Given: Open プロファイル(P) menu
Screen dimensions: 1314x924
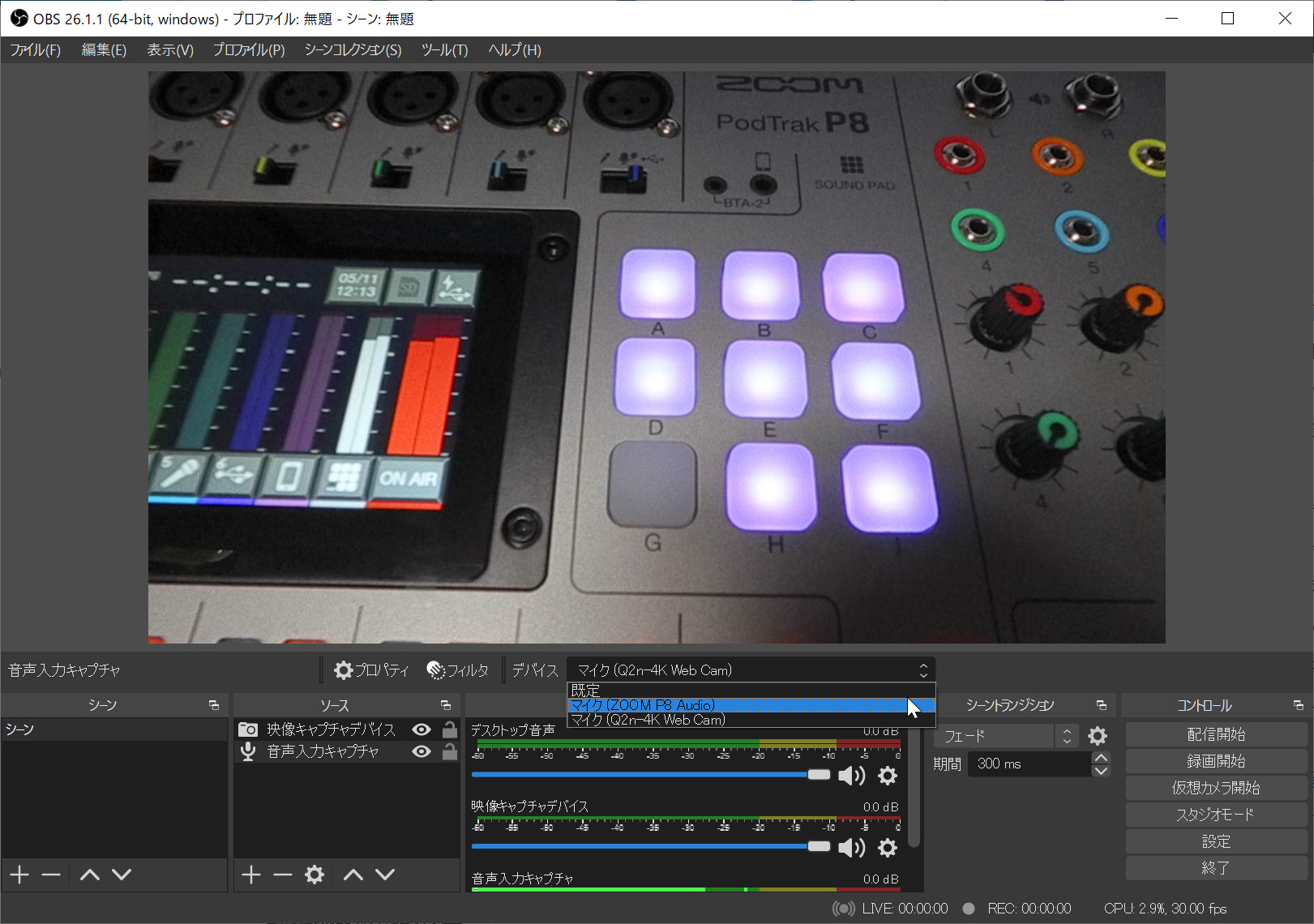Looking at the screenshot, I should 249,50.
